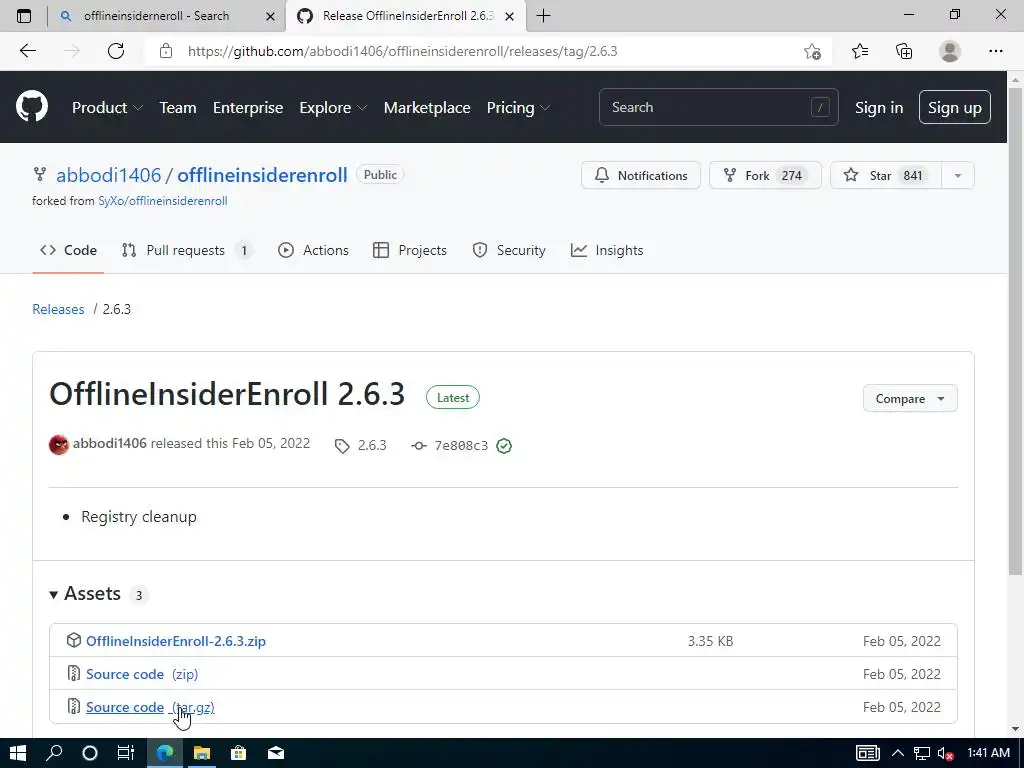Open the Windows Start menu
The image size is (1024, 768).
point(18,753)
